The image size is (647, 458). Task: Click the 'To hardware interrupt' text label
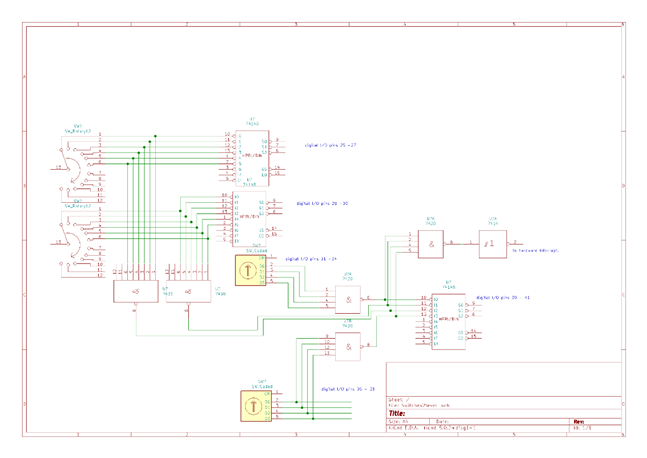[x=535, y=250]
